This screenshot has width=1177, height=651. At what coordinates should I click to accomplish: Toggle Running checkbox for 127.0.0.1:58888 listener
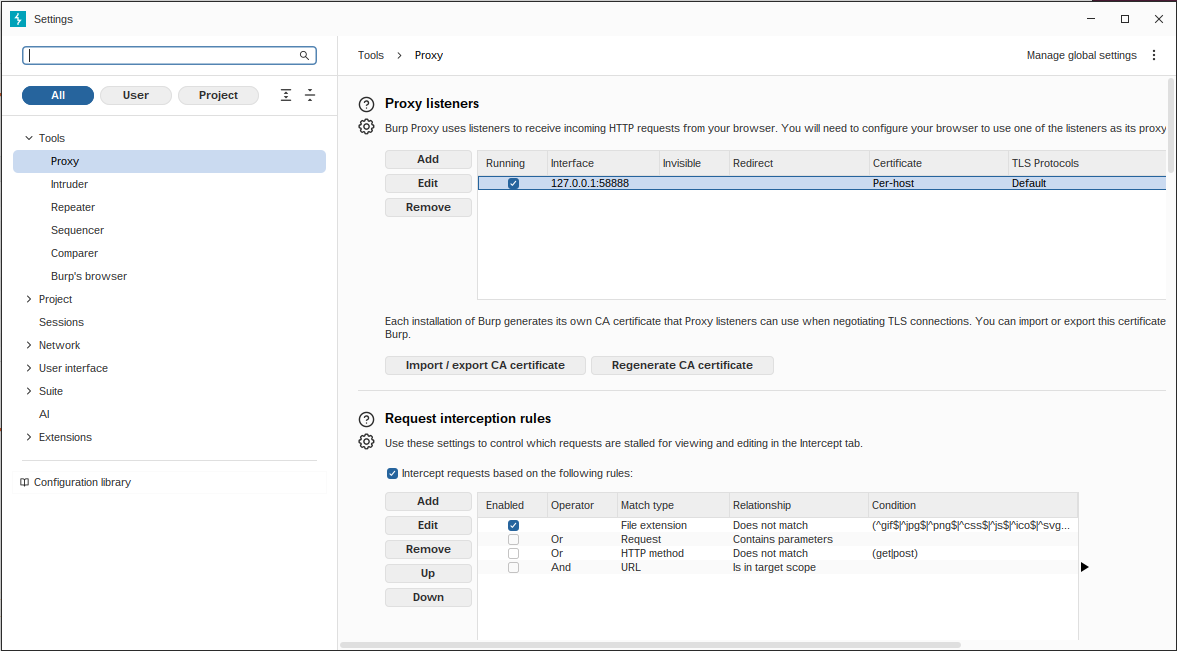click(513, 183)
